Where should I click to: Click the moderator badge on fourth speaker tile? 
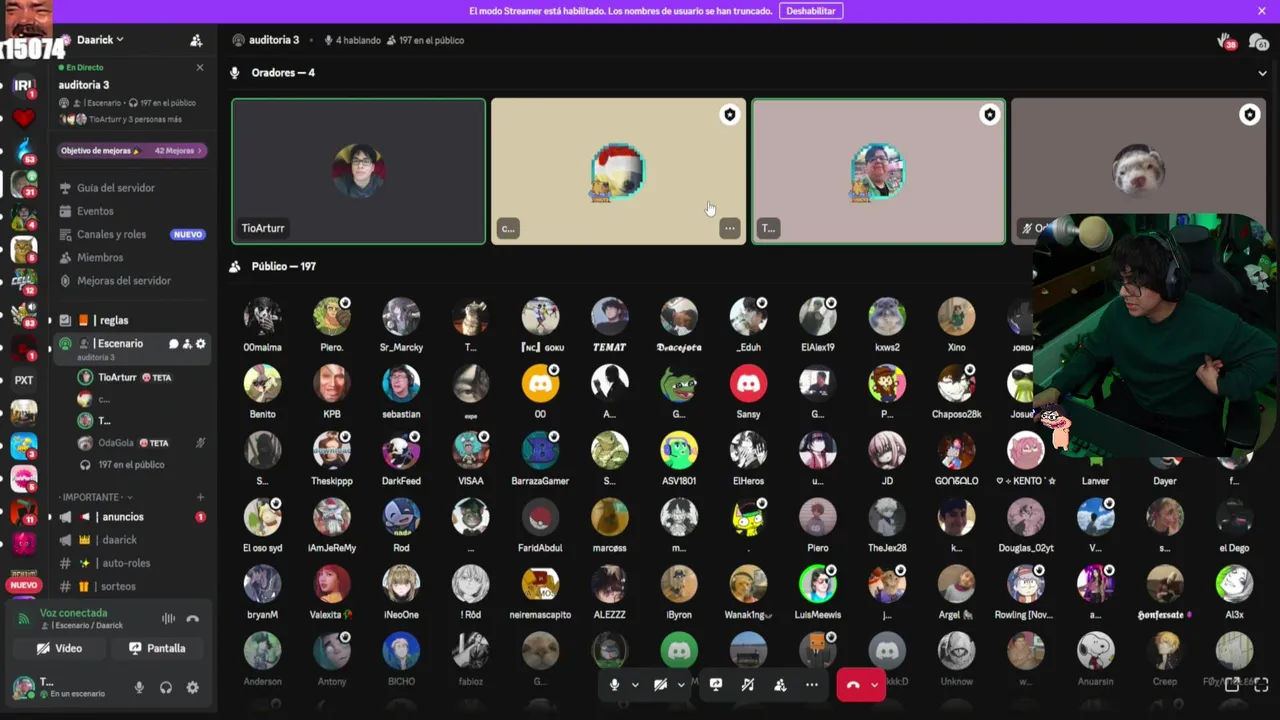click(x=1249, y=115)
